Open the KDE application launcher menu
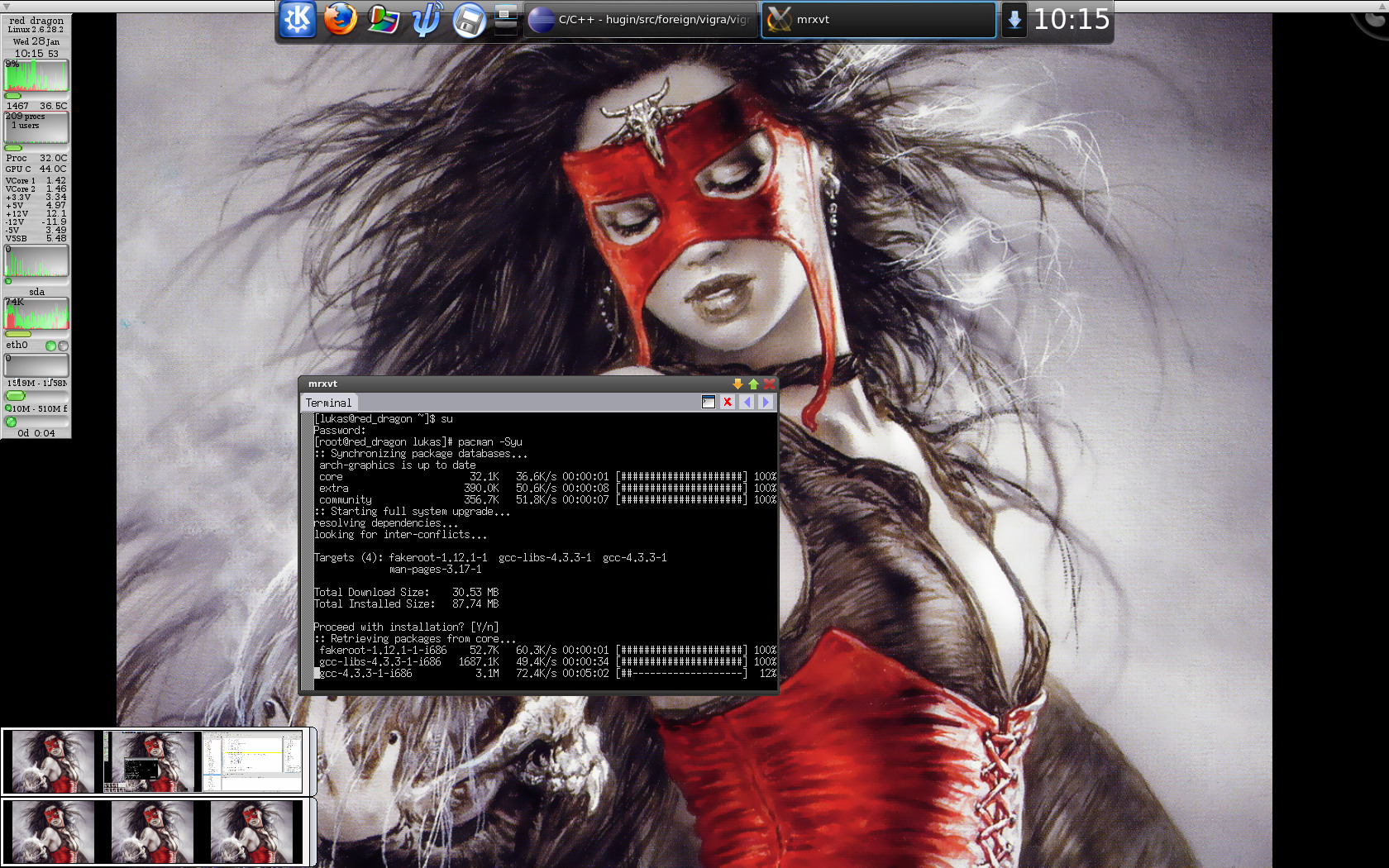Screen dimensions: 1389x868 [297, 19]
